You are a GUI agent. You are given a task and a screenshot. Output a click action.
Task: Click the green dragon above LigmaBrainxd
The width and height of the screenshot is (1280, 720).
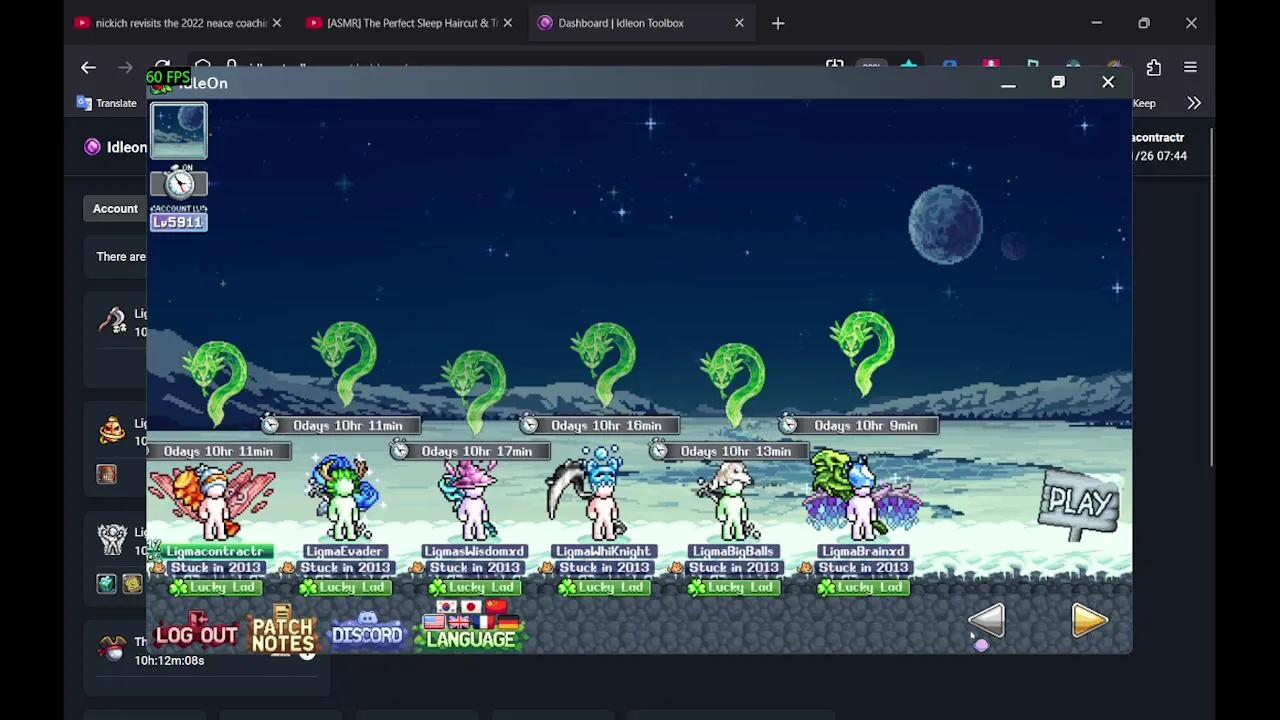(863, 355)
